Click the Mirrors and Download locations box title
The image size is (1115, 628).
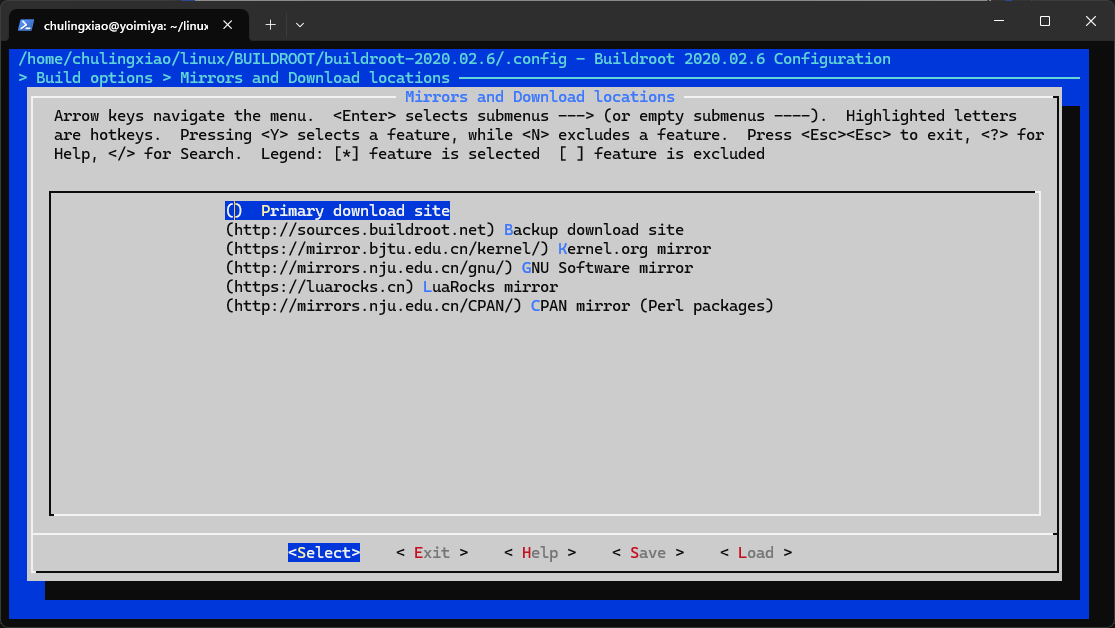tap(540, 97)
